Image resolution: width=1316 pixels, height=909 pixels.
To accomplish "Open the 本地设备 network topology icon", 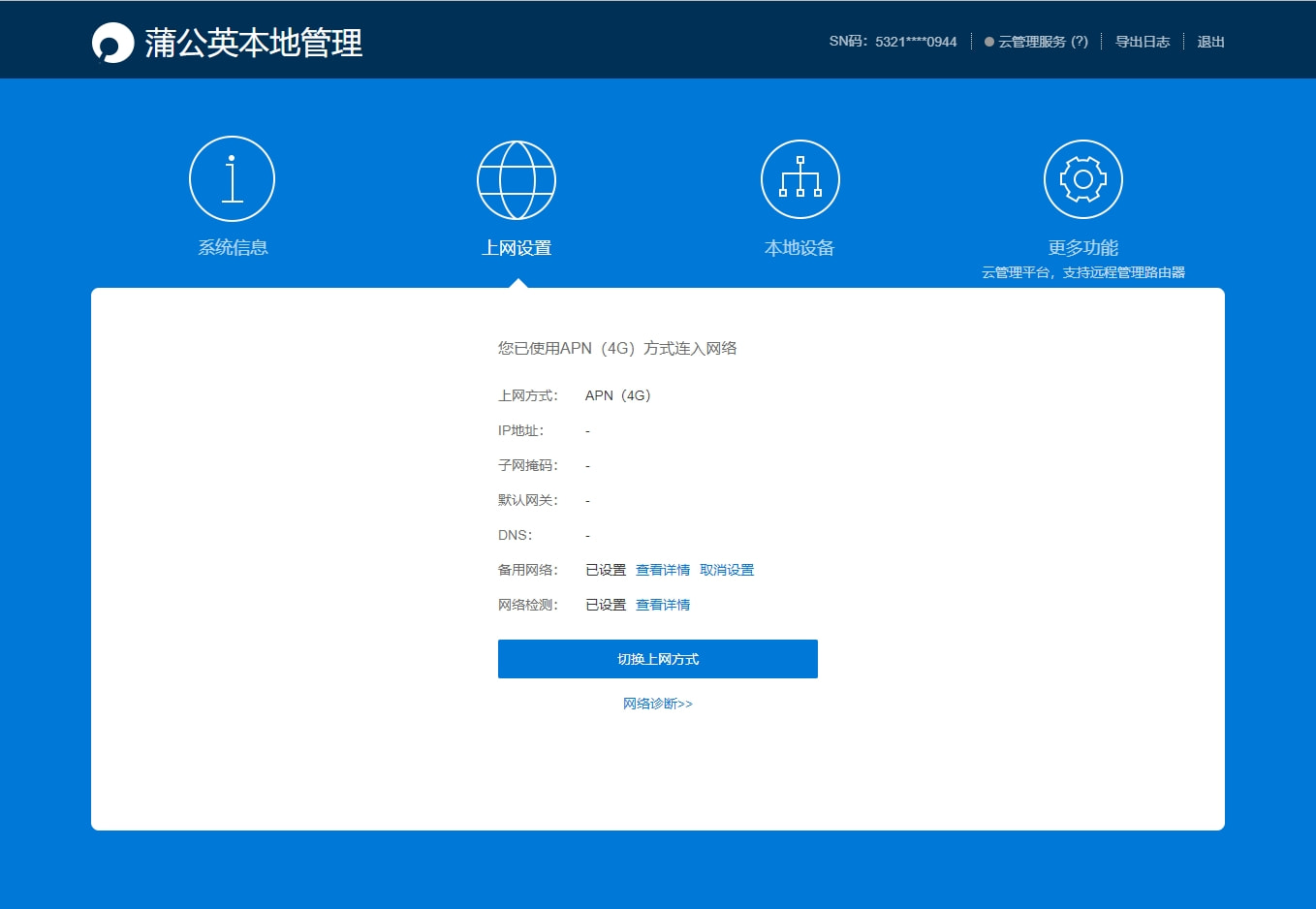I will [799, 179].
